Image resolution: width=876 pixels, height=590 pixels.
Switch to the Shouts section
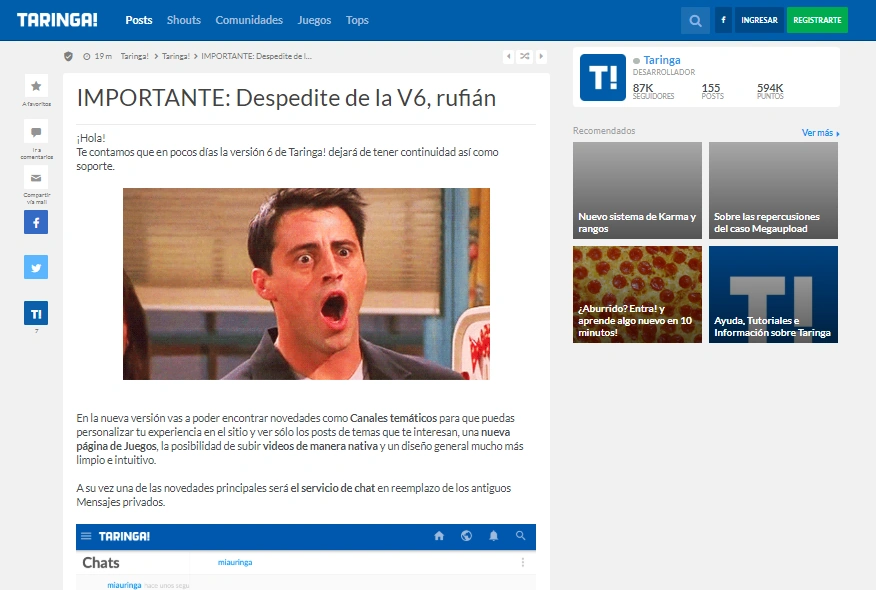(x=183, y=20)
